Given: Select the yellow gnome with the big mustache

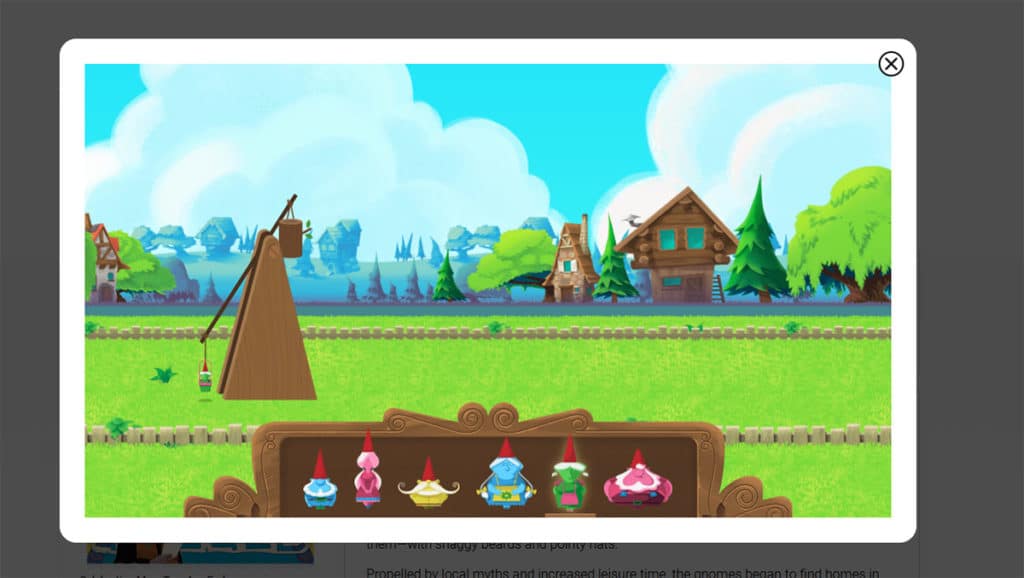Looking at the screenshot, I should pos(430,485).
